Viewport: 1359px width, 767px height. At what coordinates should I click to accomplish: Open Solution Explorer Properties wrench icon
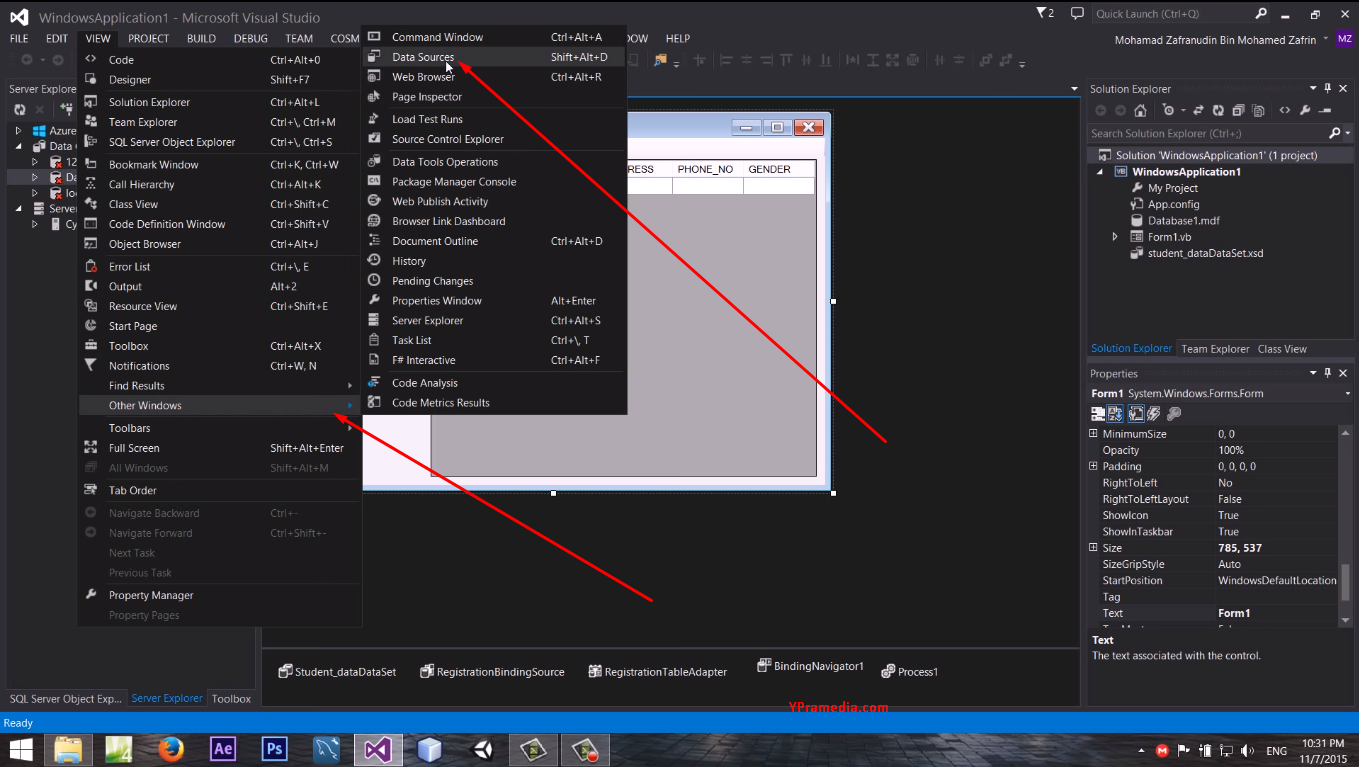pos(1305,110)
